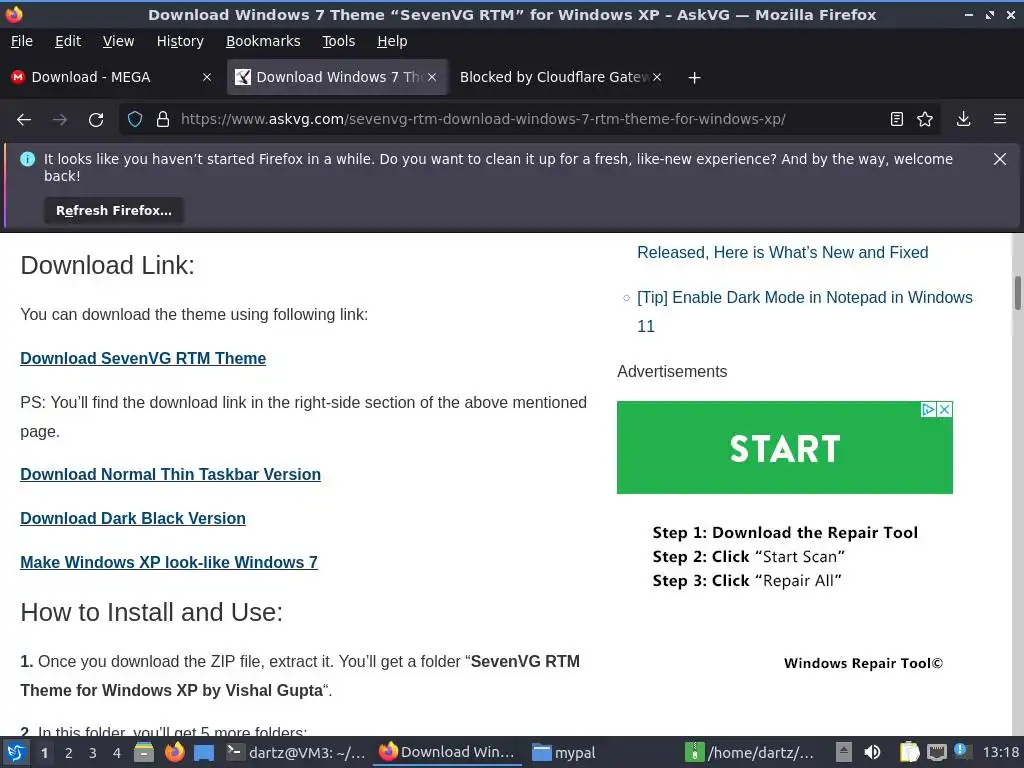Bookmark this page with star
Viewport: 1024px width, 768px height.
(x=925, y=120)
